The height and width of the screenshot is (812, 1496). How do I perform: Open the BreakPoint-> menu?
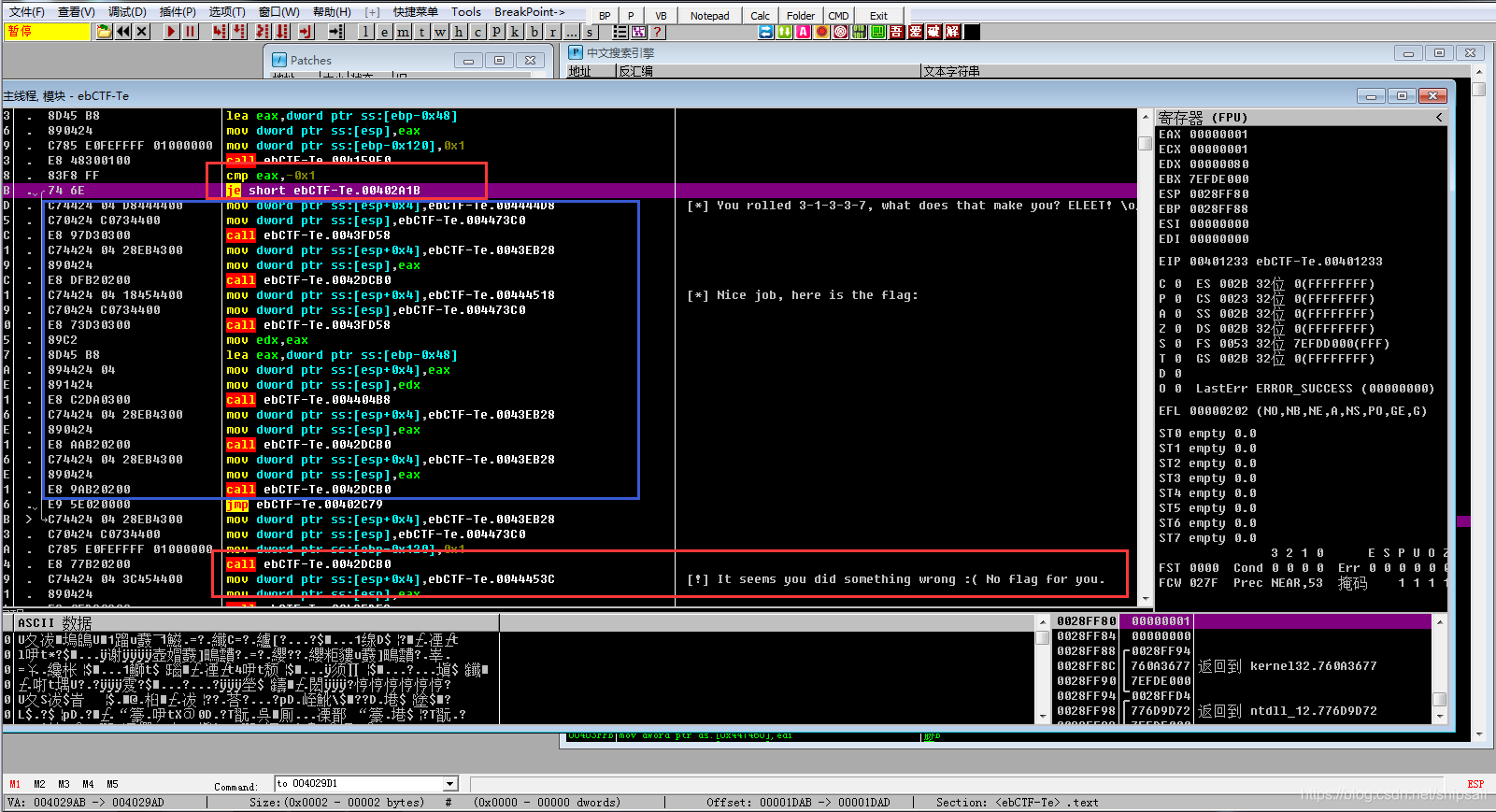point(530,12)
